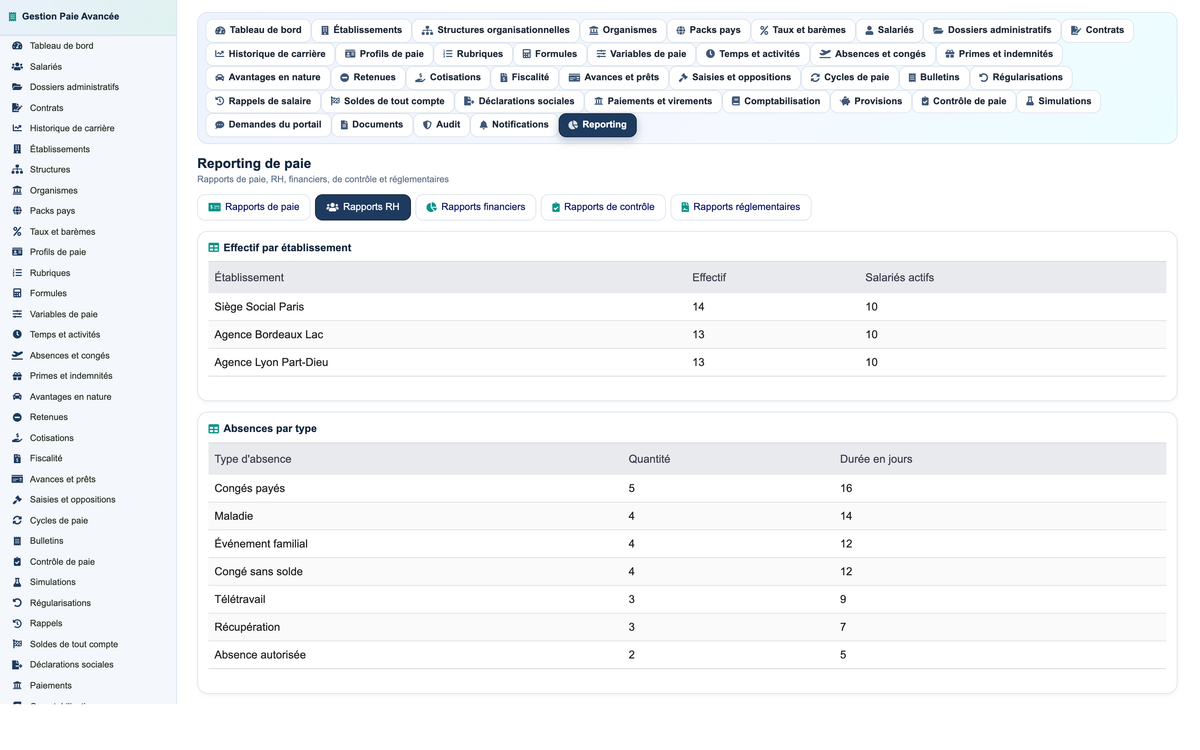Open Rappels de salaire top button
Screen dimensions: 1200x750
point(263,101)
